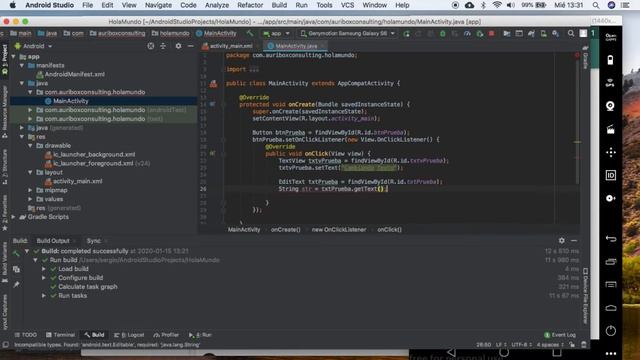Expand the values folder

coord(30,199)
